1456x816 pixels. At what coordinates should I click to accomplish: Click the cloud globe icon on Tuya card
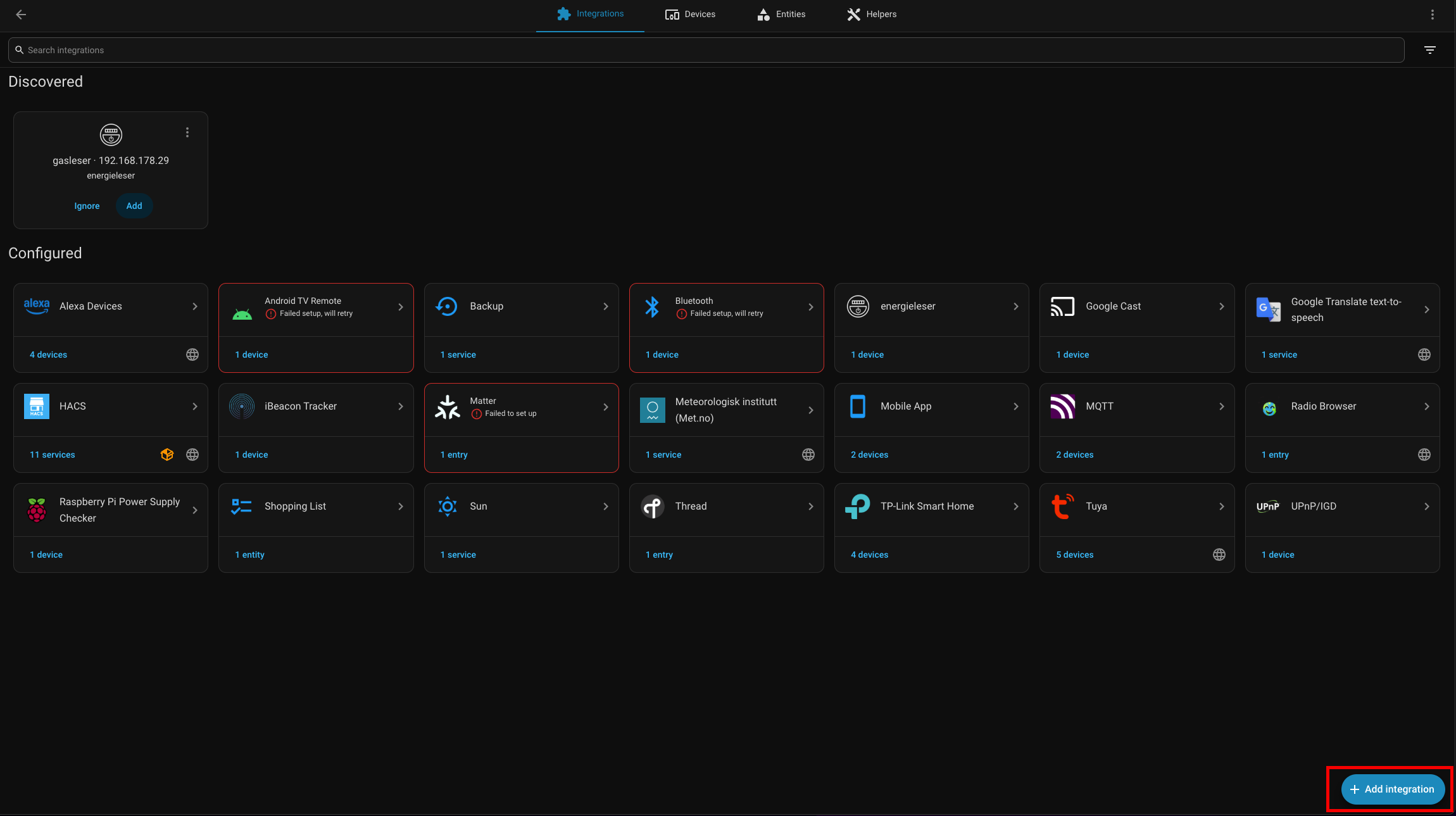point(1219,555)
